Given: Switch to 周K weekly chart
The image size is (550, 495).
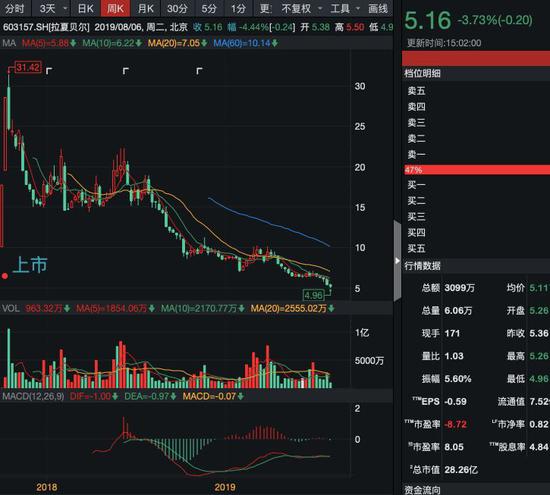Looking at the screenshot, I should point(115,8).
